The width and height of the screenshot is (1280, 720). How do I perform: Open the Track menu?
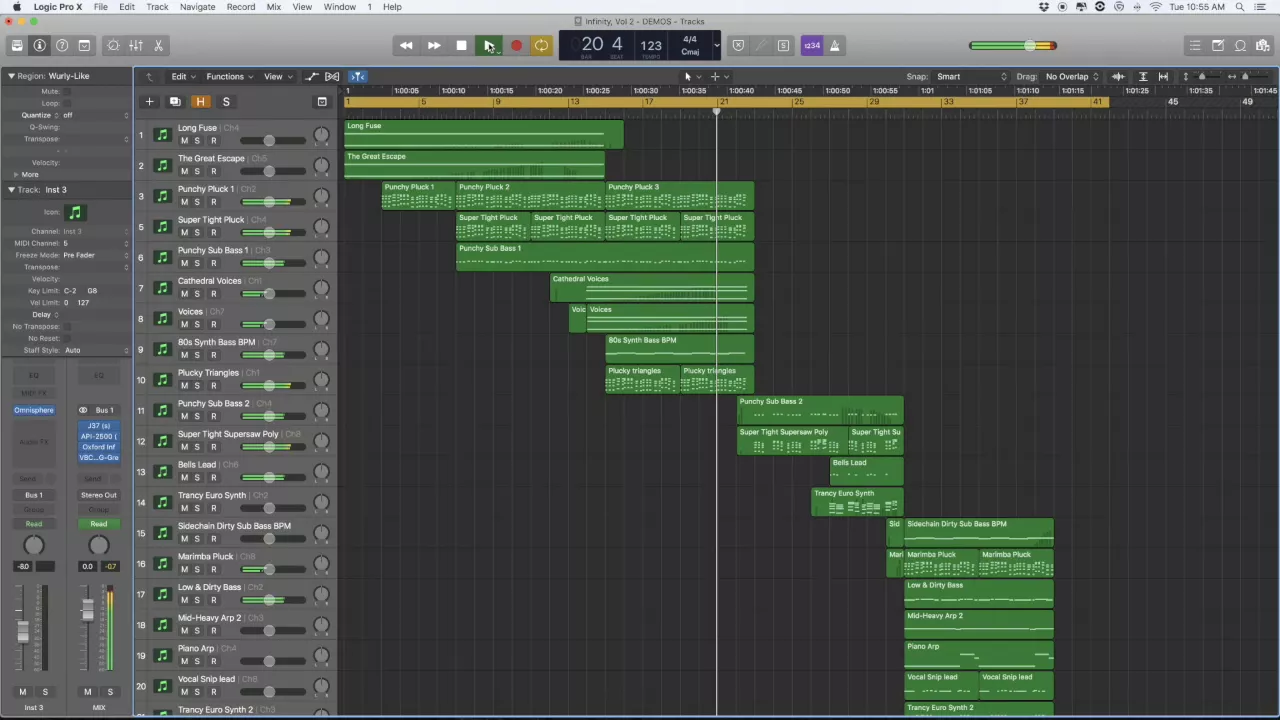click(157, 7)
